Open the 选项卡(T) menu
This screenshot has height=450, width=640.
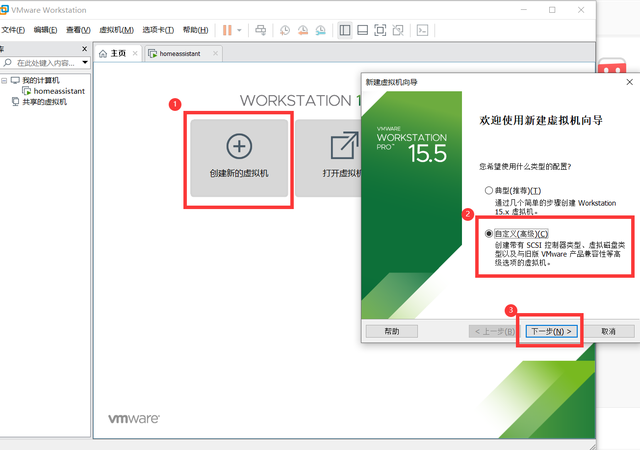point(158,30)
